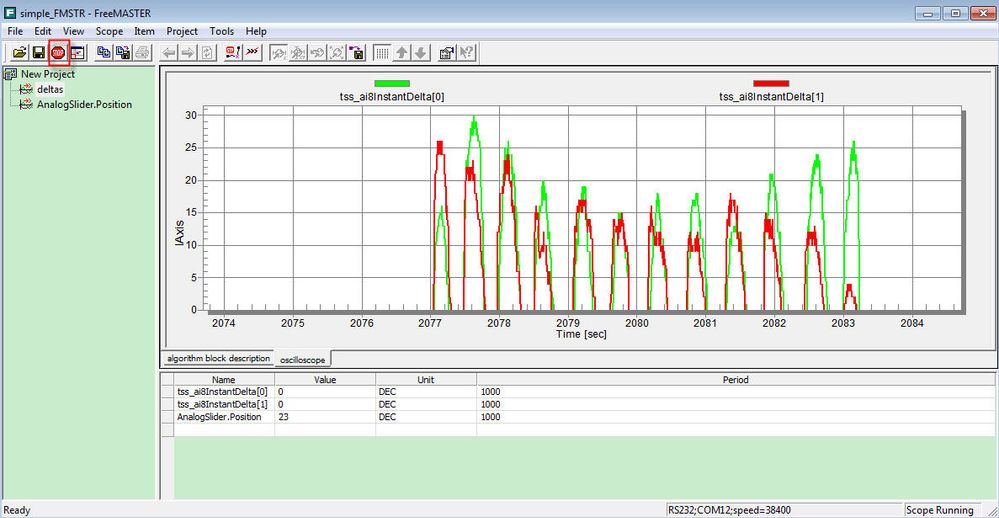Click the down arrow toolbar icon

pos(421,52)
